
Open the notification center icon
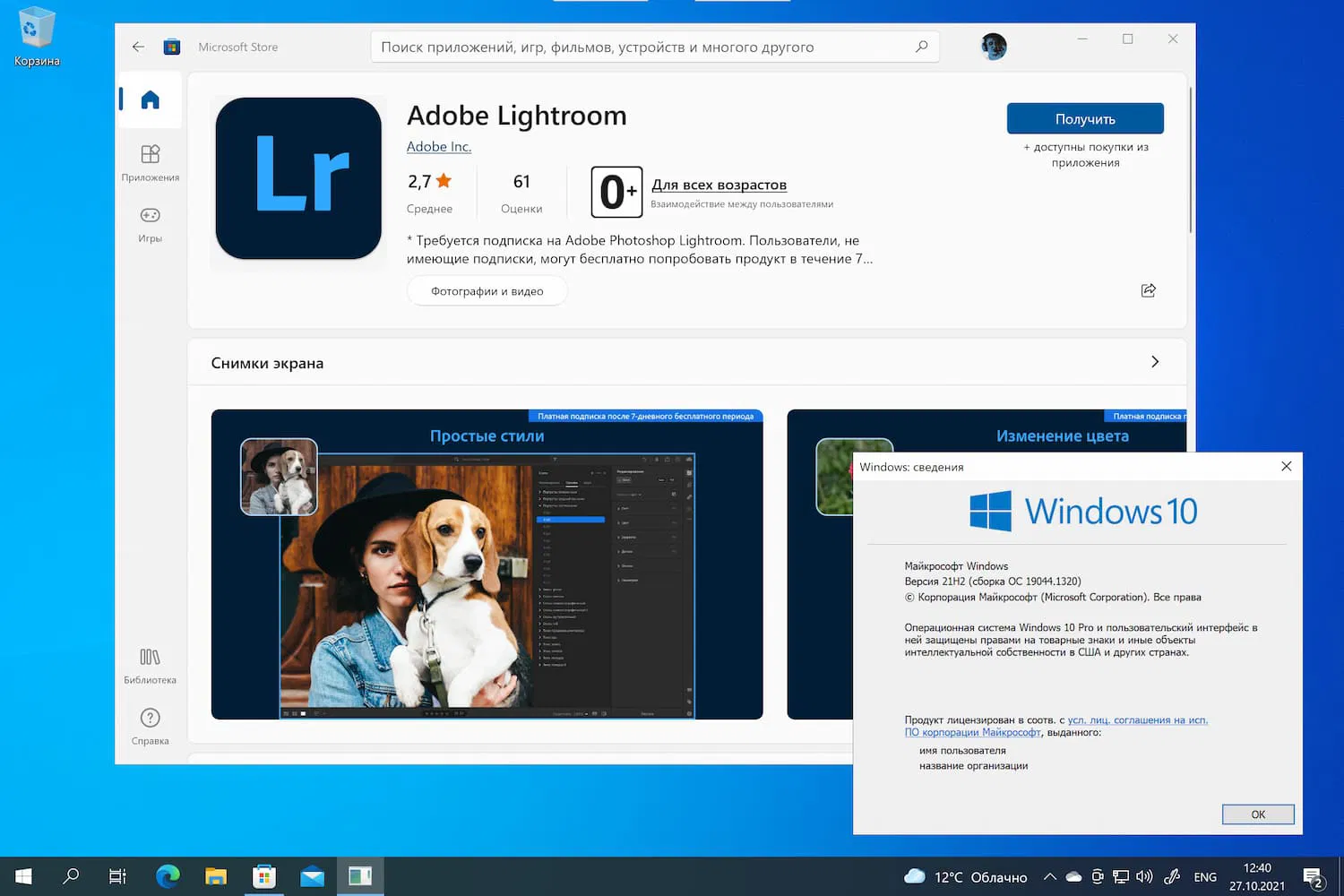(x=1314, y=877)
